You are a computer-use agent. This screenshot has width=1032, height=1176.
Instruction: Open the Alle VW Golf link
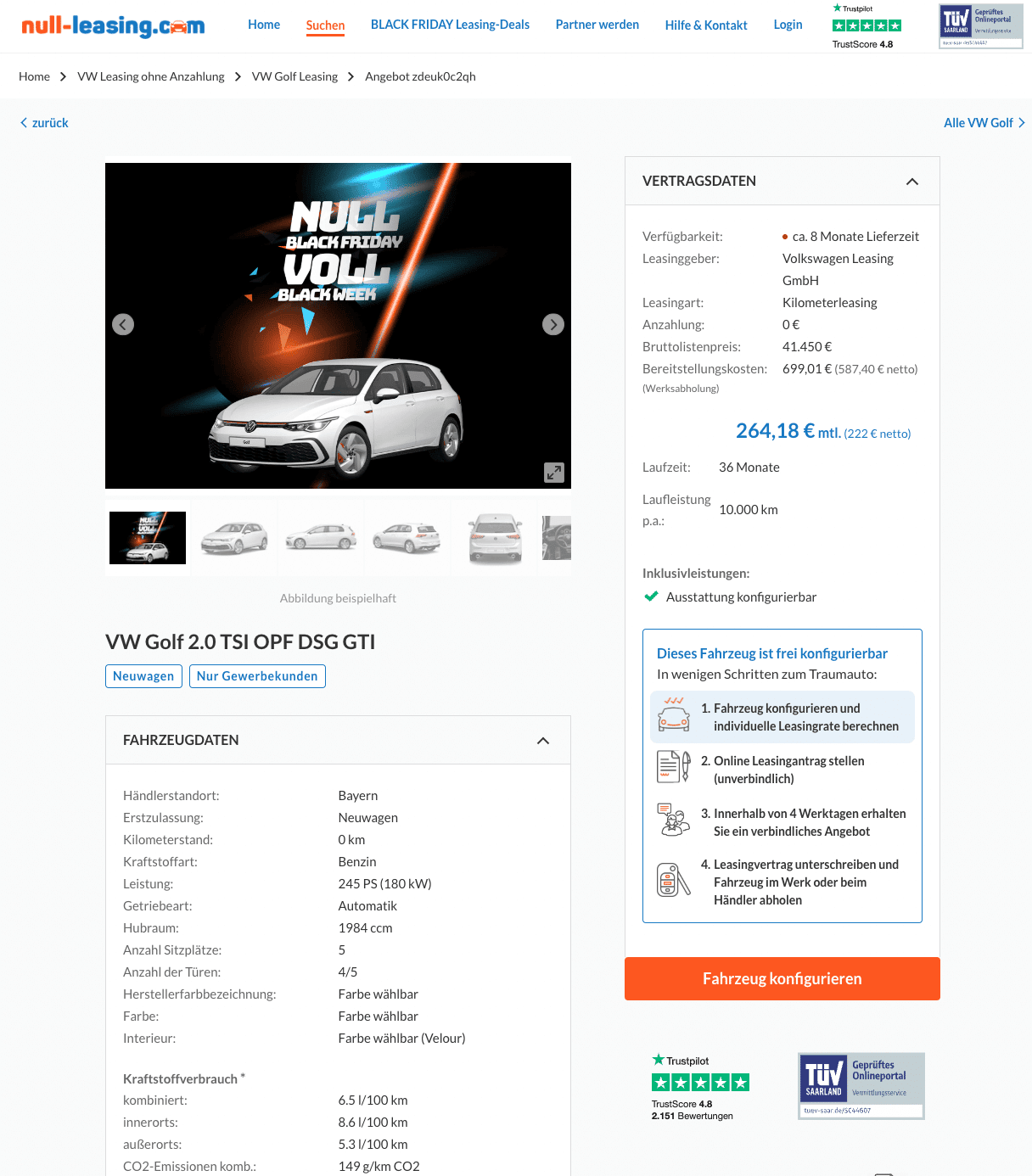pos(984,123)
